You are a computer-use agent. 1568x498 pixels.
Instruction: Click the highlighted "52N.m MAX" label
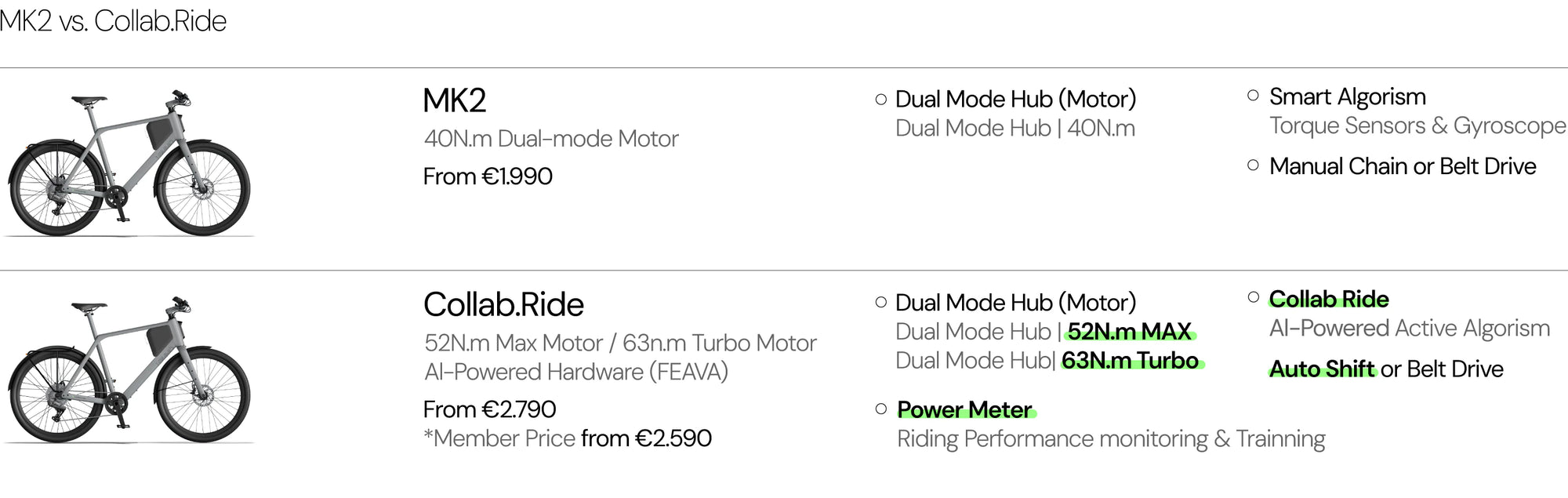[1129, 332]
